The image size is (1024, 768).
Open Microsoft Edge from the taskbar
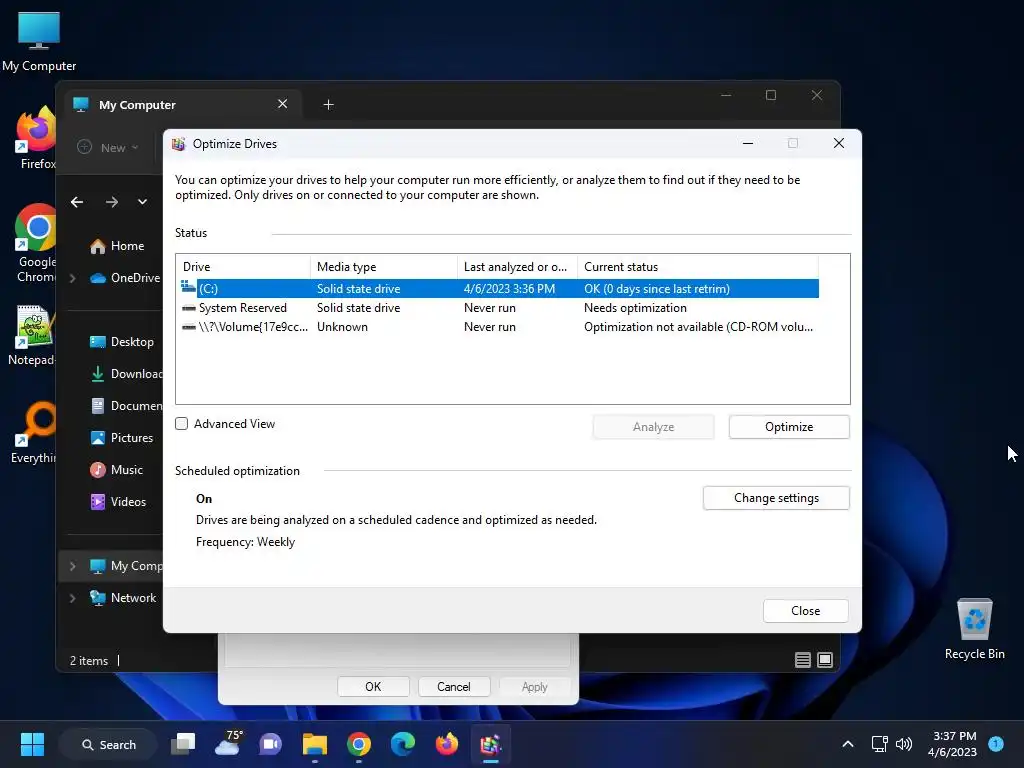pyautogui.click(x=402, y=744)
